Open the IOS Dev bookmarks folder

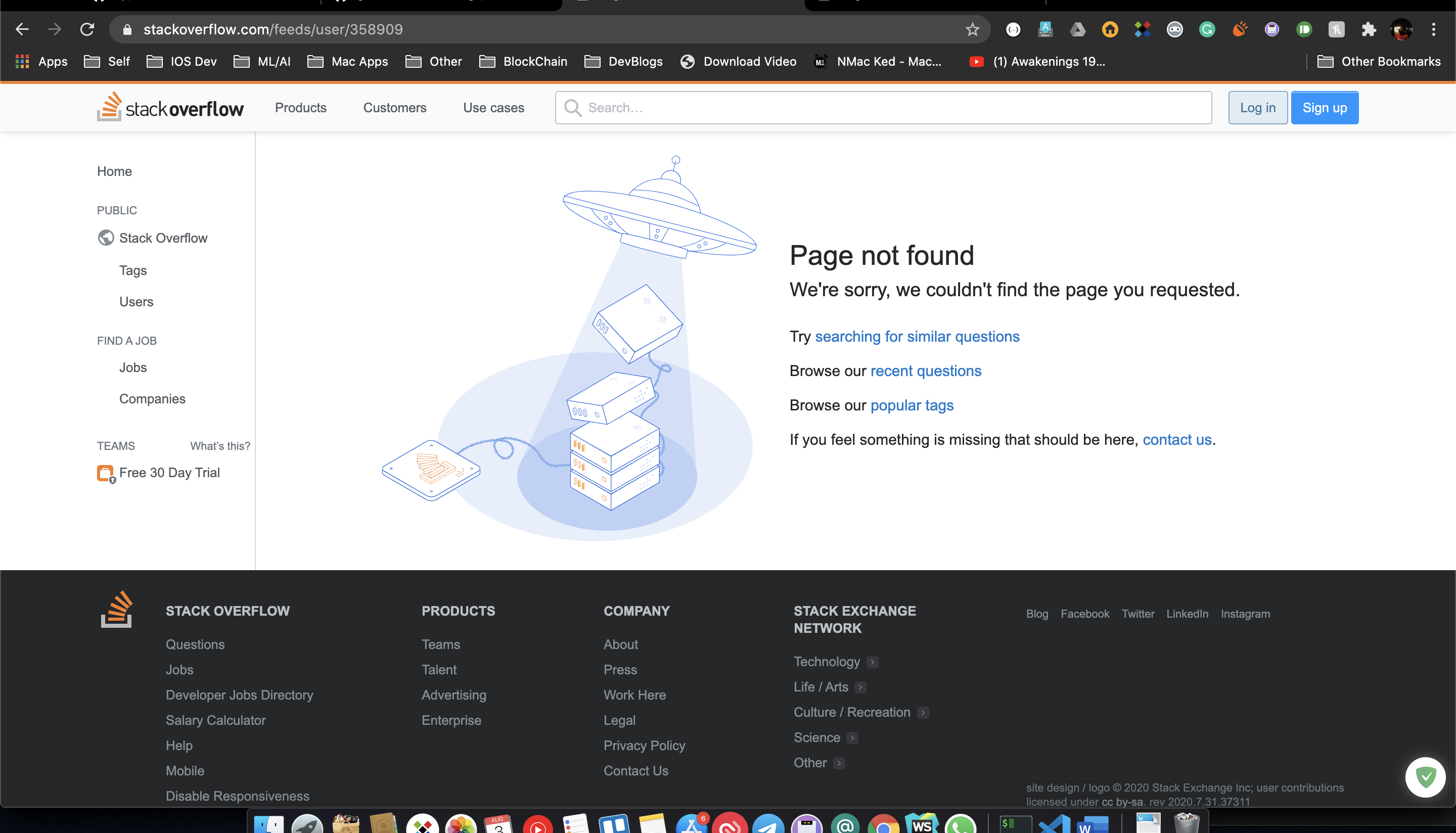tap(182, 61)
